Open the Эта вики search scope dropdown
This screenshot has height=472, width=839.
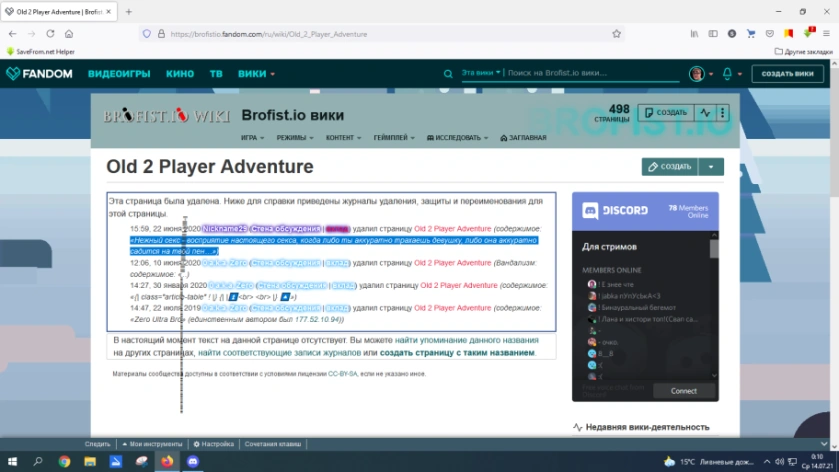pyautogui.click(x=480, y=73)
